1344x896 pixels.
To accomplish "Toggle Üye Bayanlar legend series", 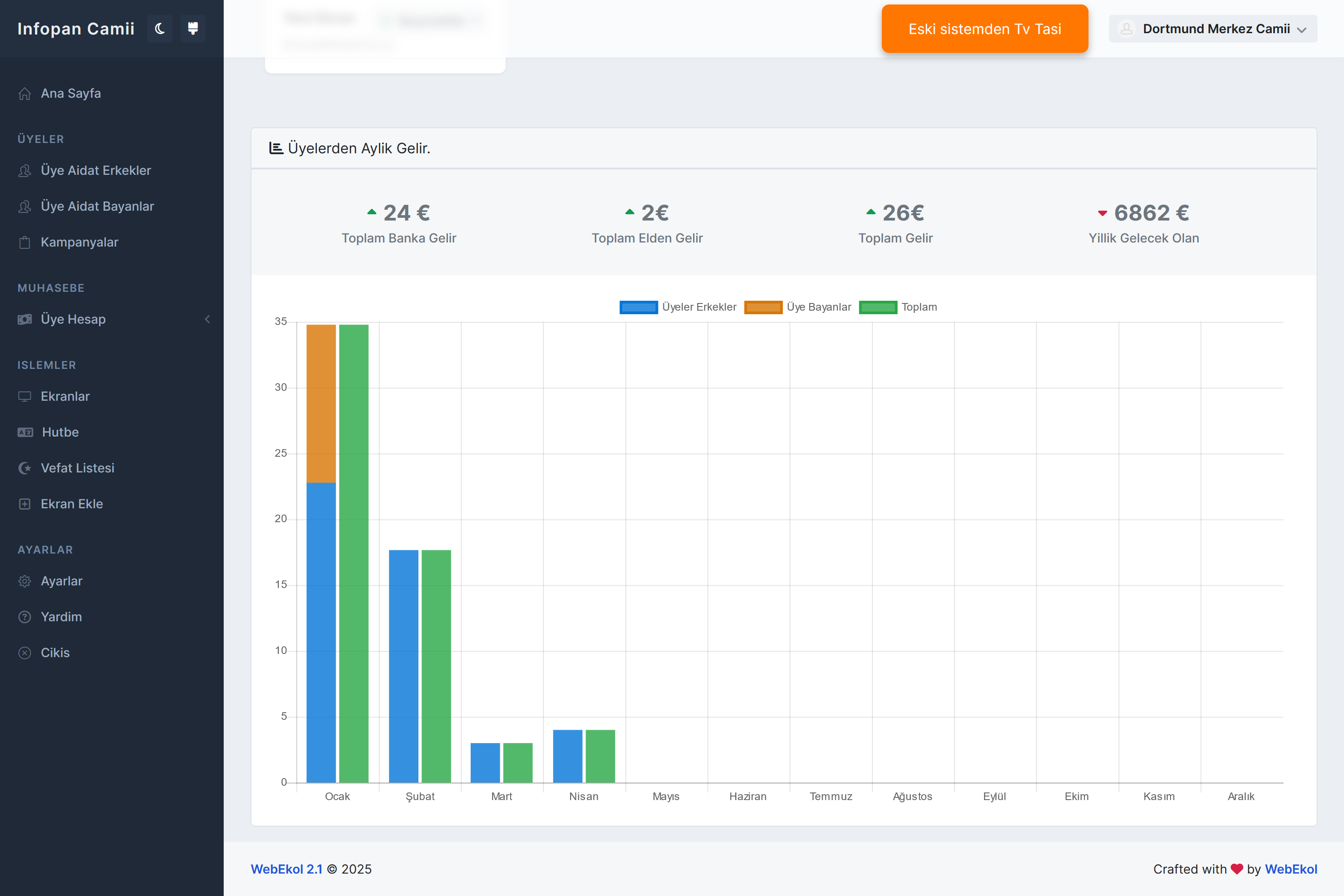I will click(798, 307).
